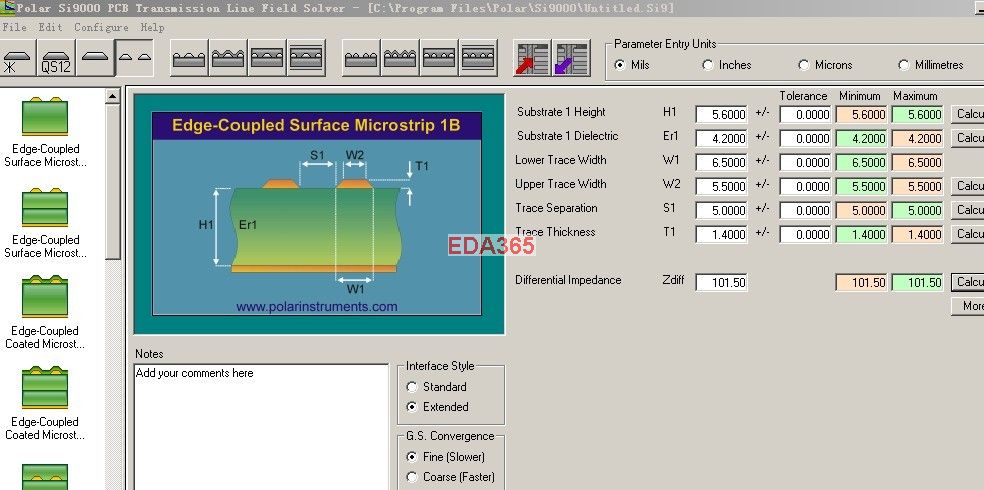
Task: Edit the W1 lower trace width field
Action: pos(721,162)
